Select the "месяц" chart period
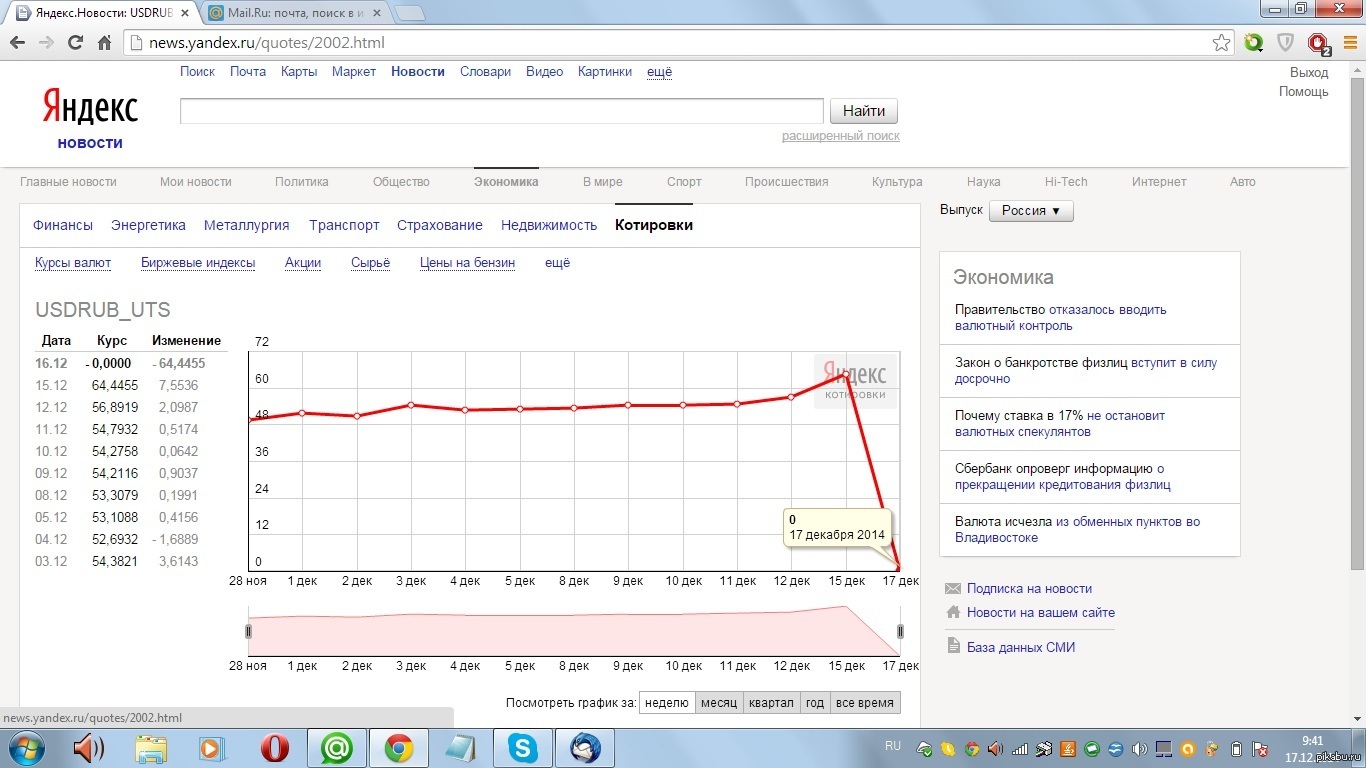 719,703
